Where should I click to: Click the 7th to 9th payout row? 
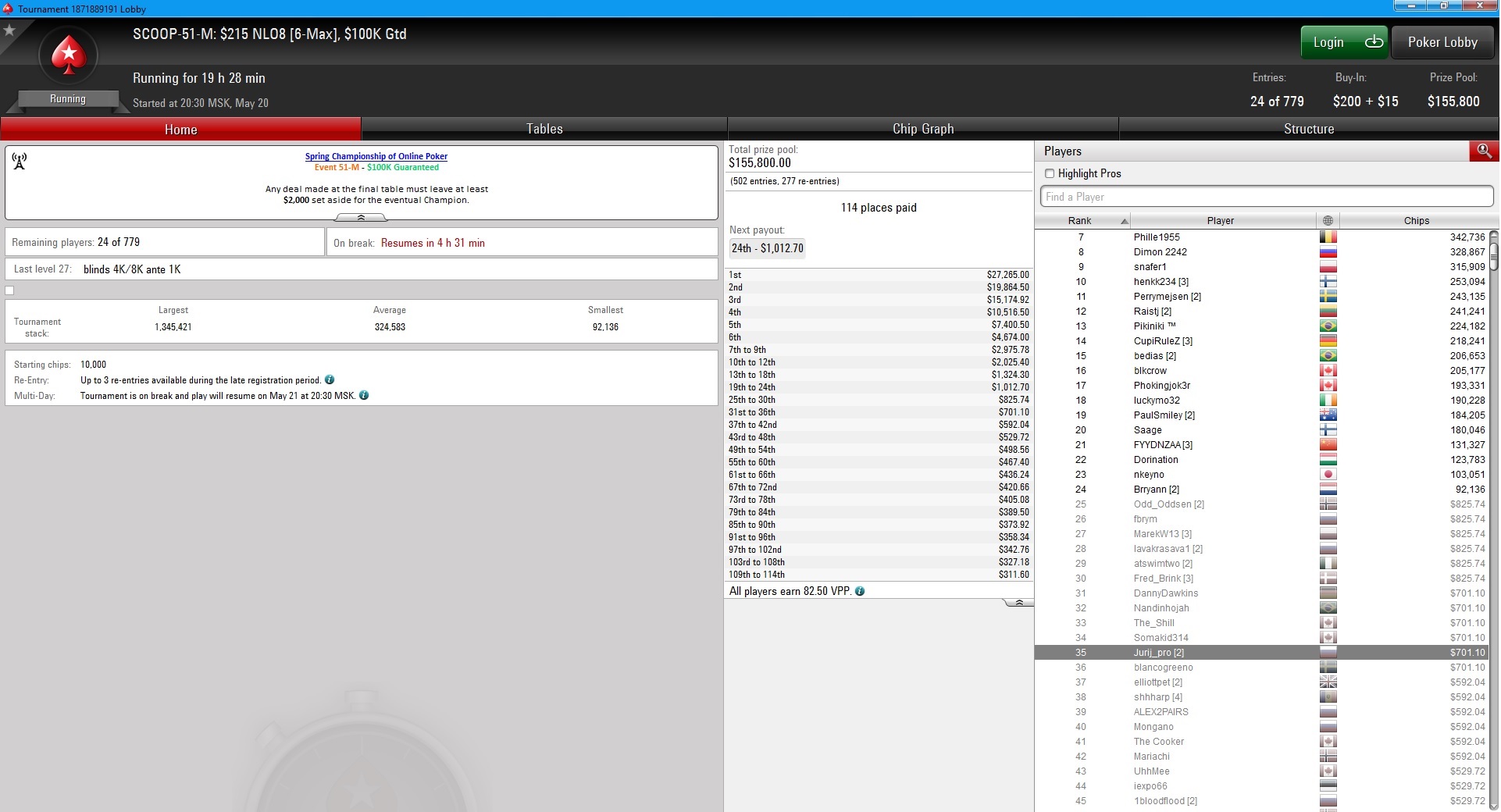point(879,350)
